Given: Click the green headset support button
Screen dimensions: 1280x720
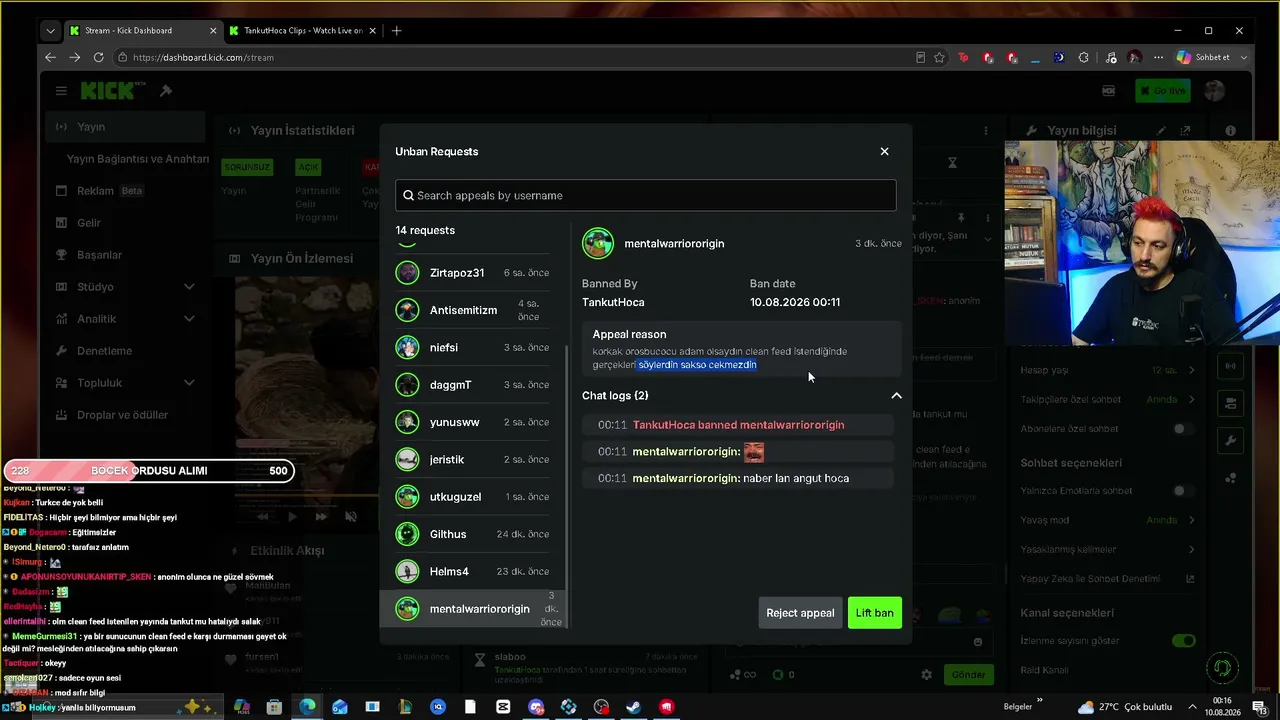Looking at the screenshot, I should [1220, 668].
